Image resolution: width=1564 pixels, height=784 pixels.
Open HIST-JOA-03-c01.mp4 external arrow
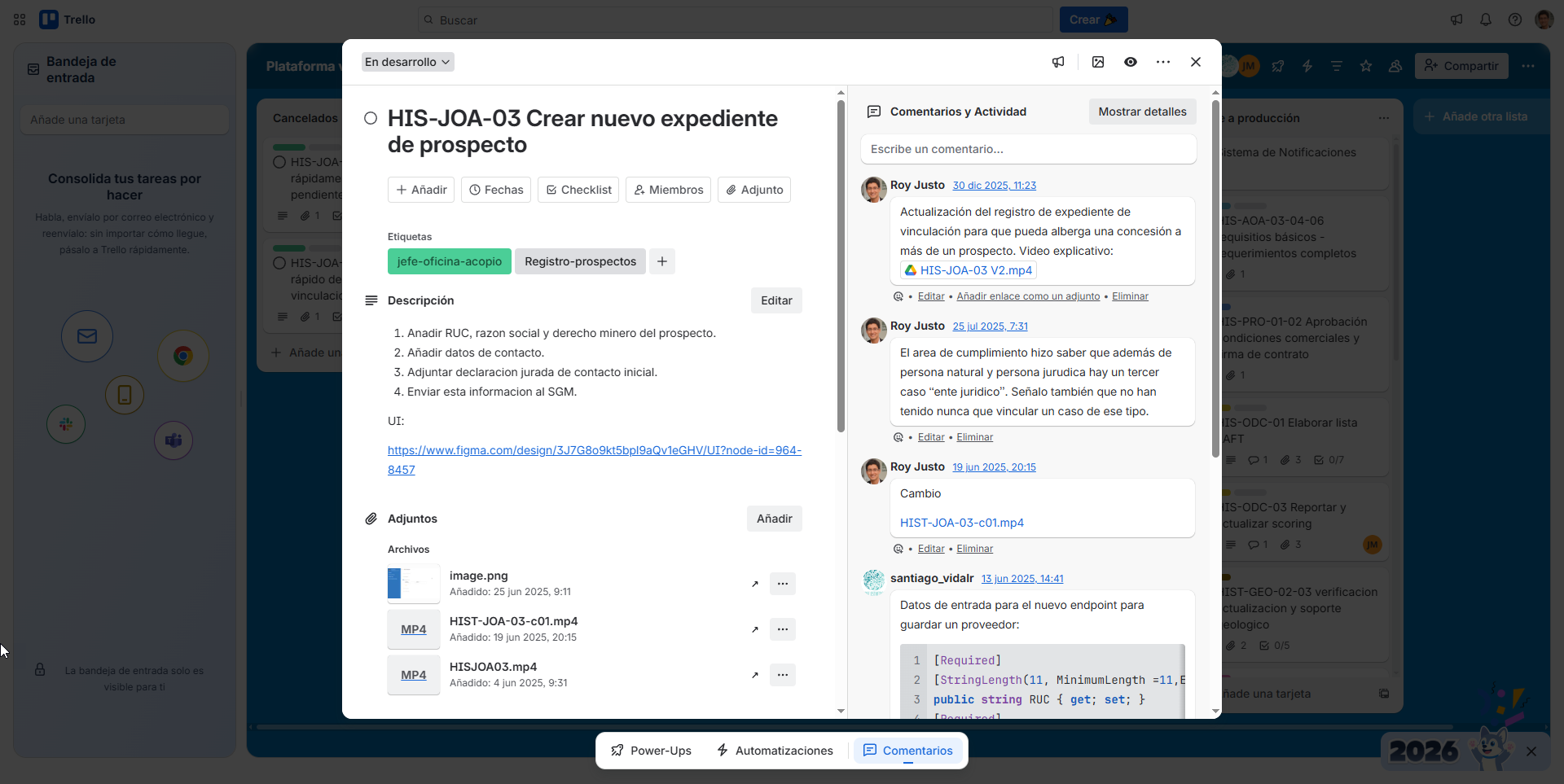tap(755, 629)
